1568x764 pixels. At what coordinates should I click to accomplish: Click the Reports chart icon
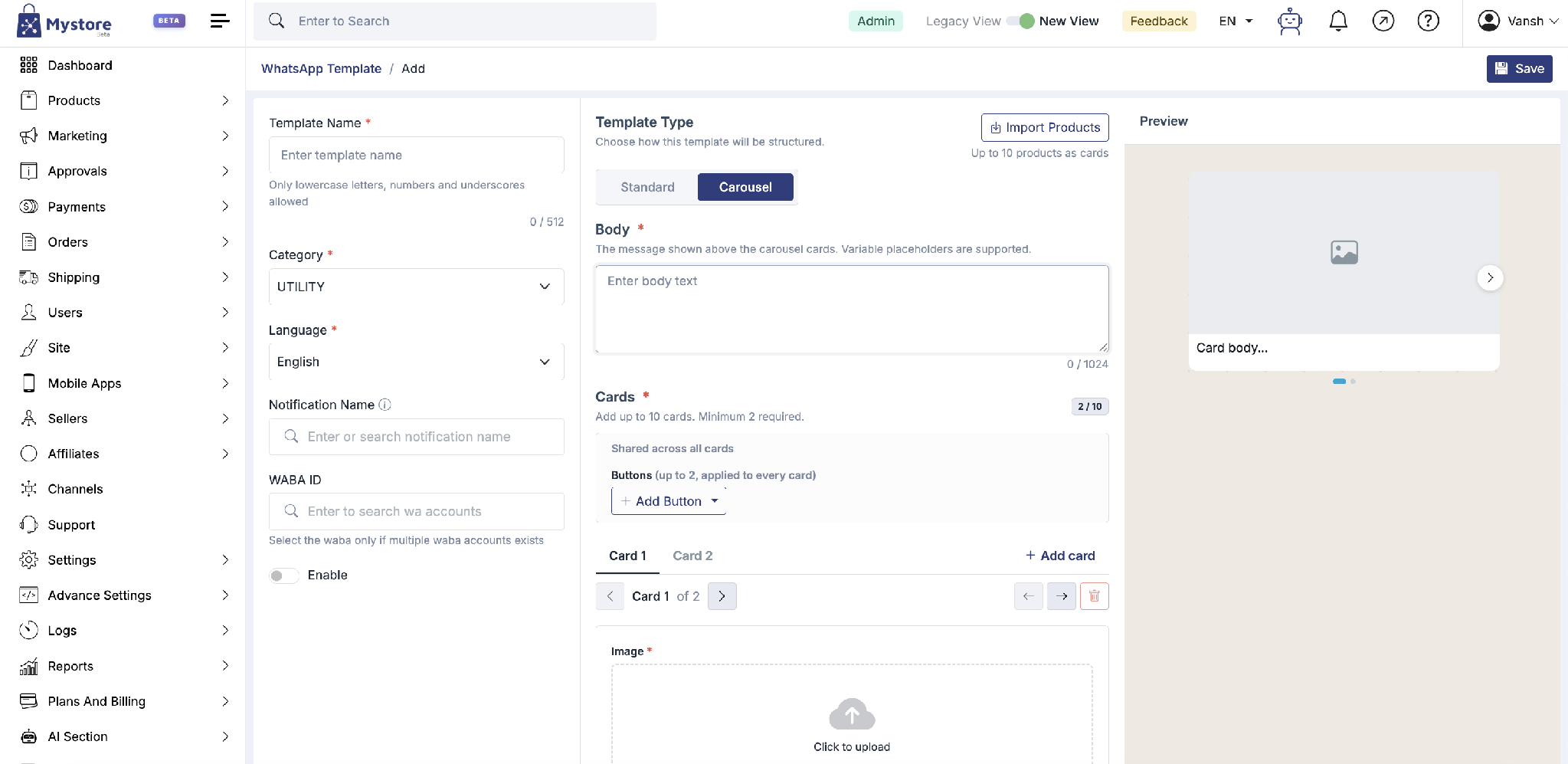point(28,666)
